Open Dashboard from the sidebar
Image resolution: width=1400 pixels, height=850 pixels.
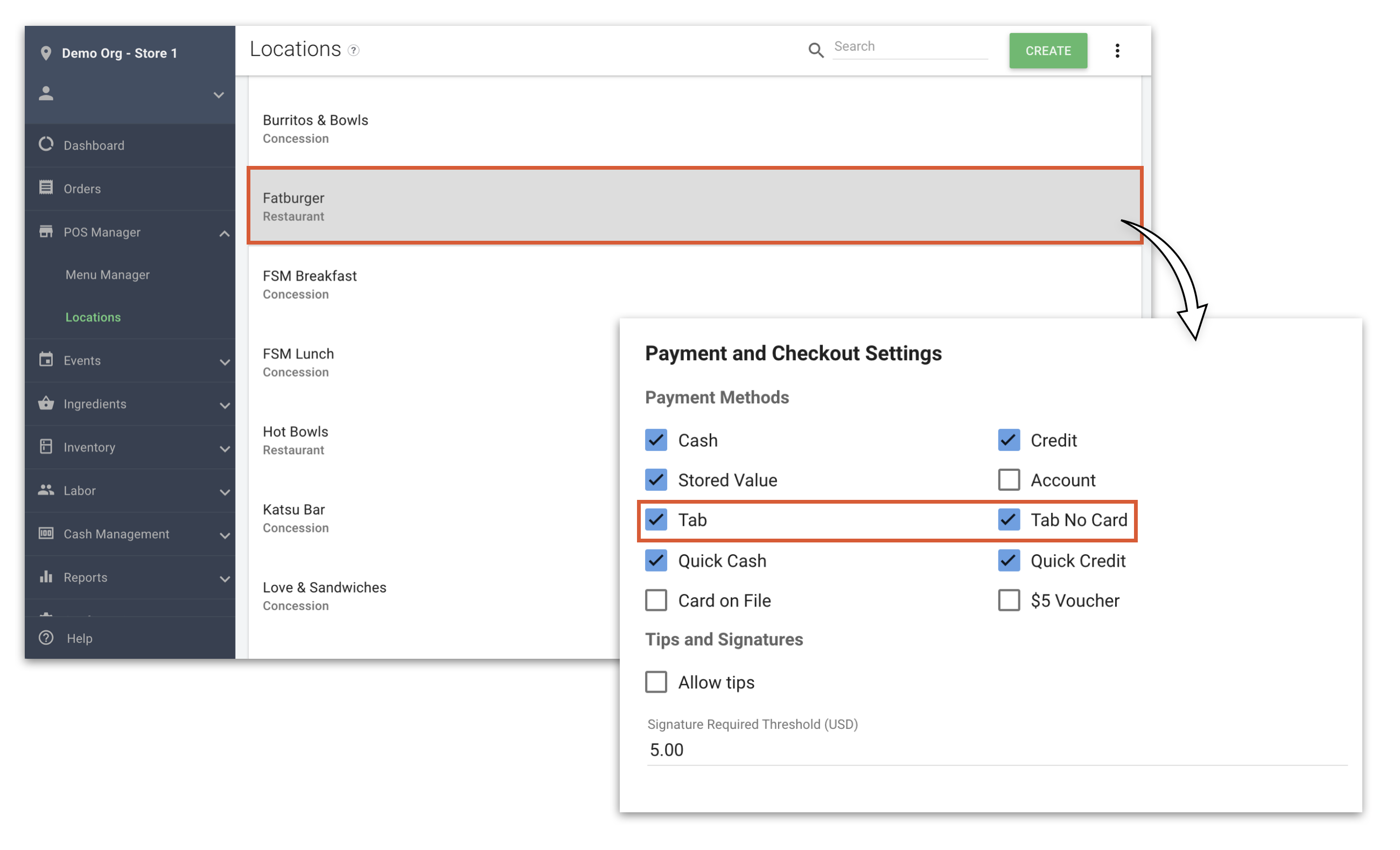pos(130,145)
